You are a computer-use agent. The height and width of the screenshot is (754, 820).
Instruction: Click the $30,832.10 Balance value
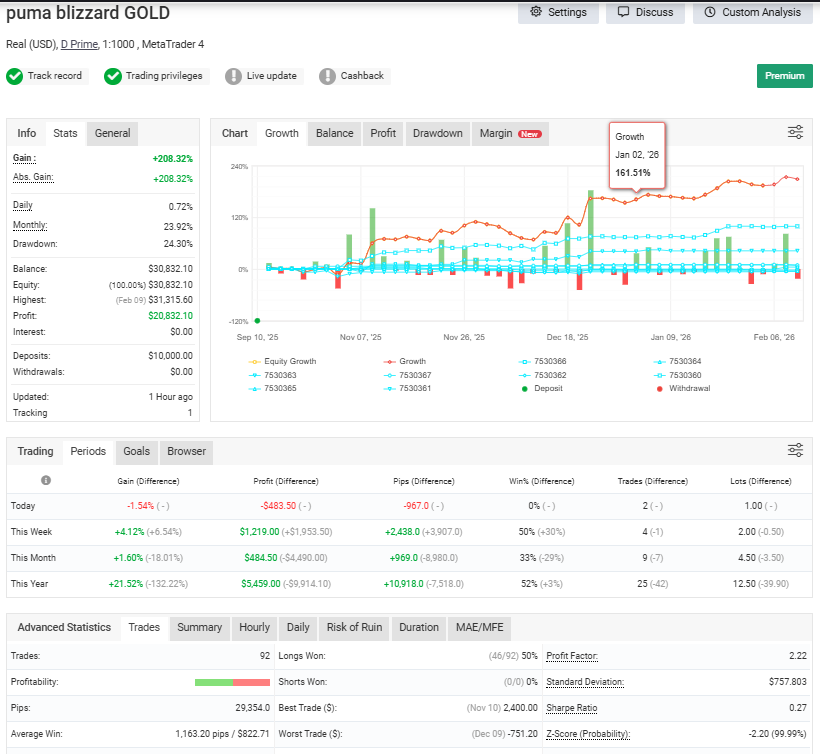click(170, 269)
